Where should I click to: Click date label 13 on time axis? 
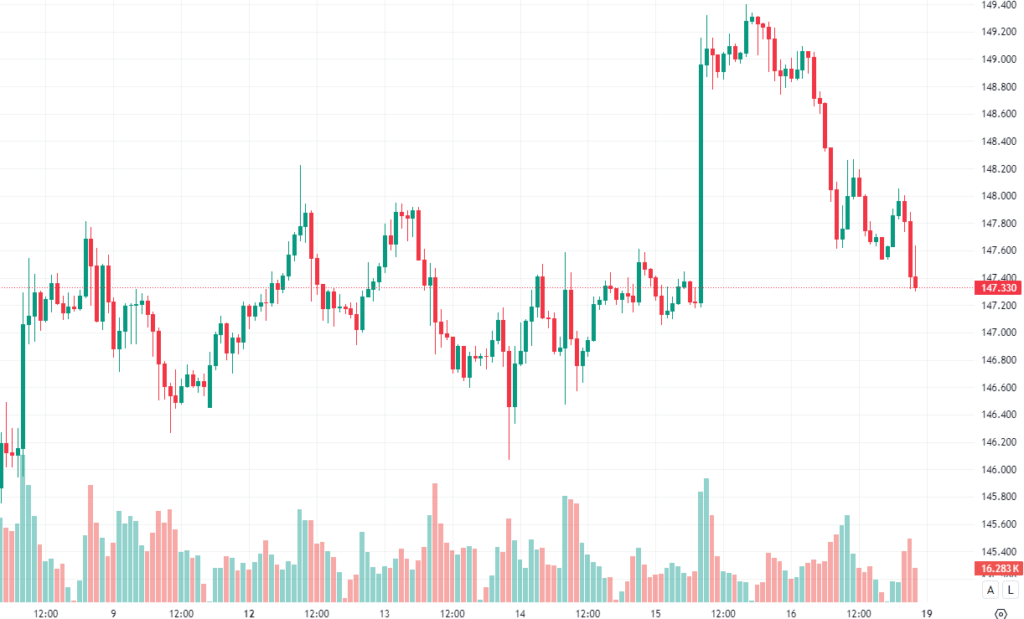(x=384, y=612)
